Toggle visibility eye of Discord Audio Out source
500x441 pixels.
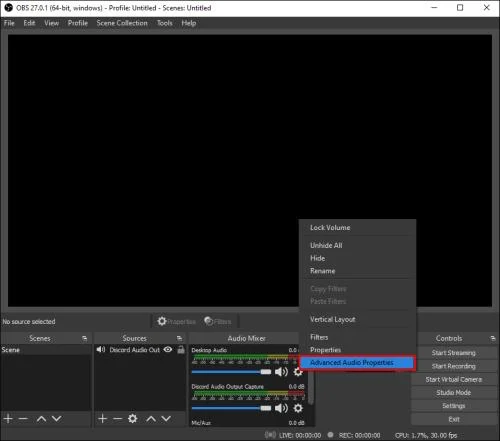(x=168, y=349)
